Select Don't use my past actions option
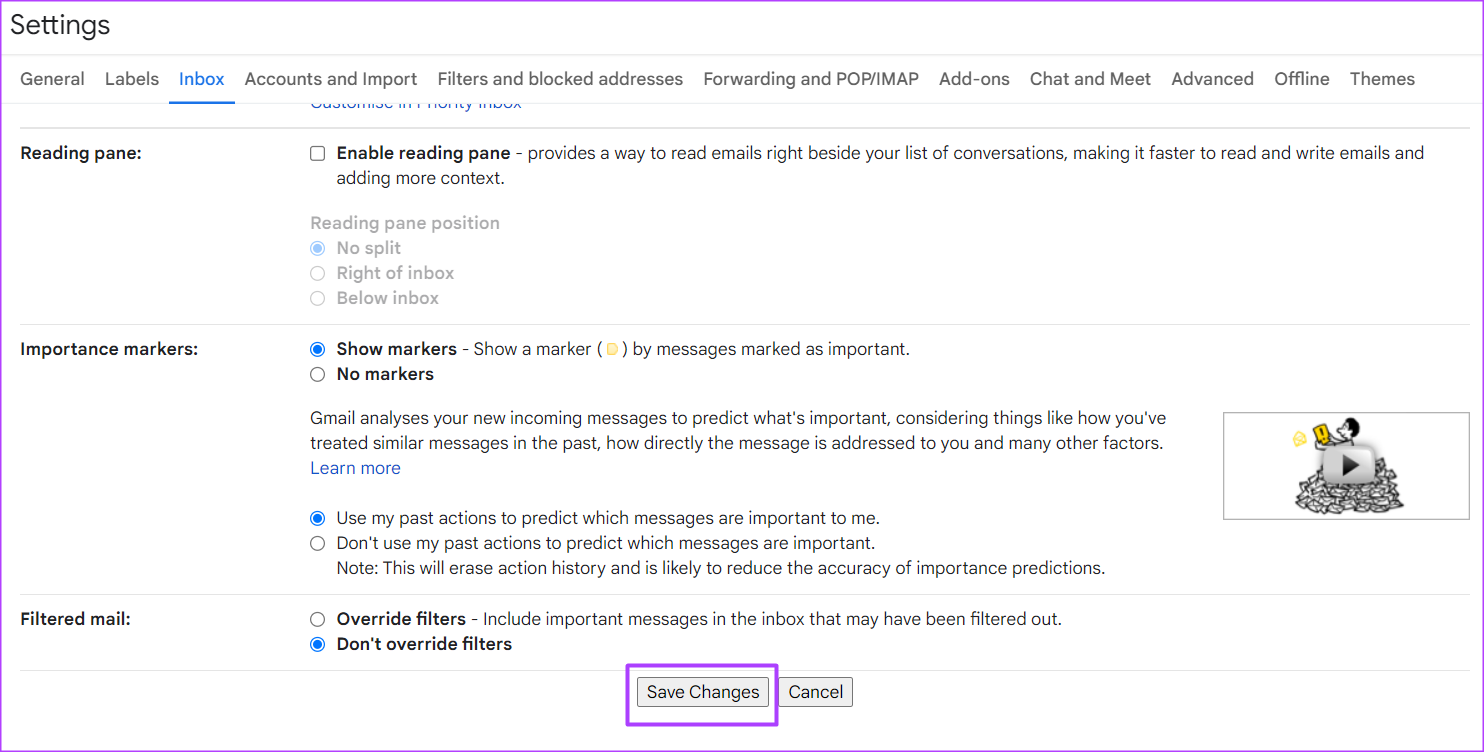The width and height of the screenshot is (1484, 752). point(318,544)
